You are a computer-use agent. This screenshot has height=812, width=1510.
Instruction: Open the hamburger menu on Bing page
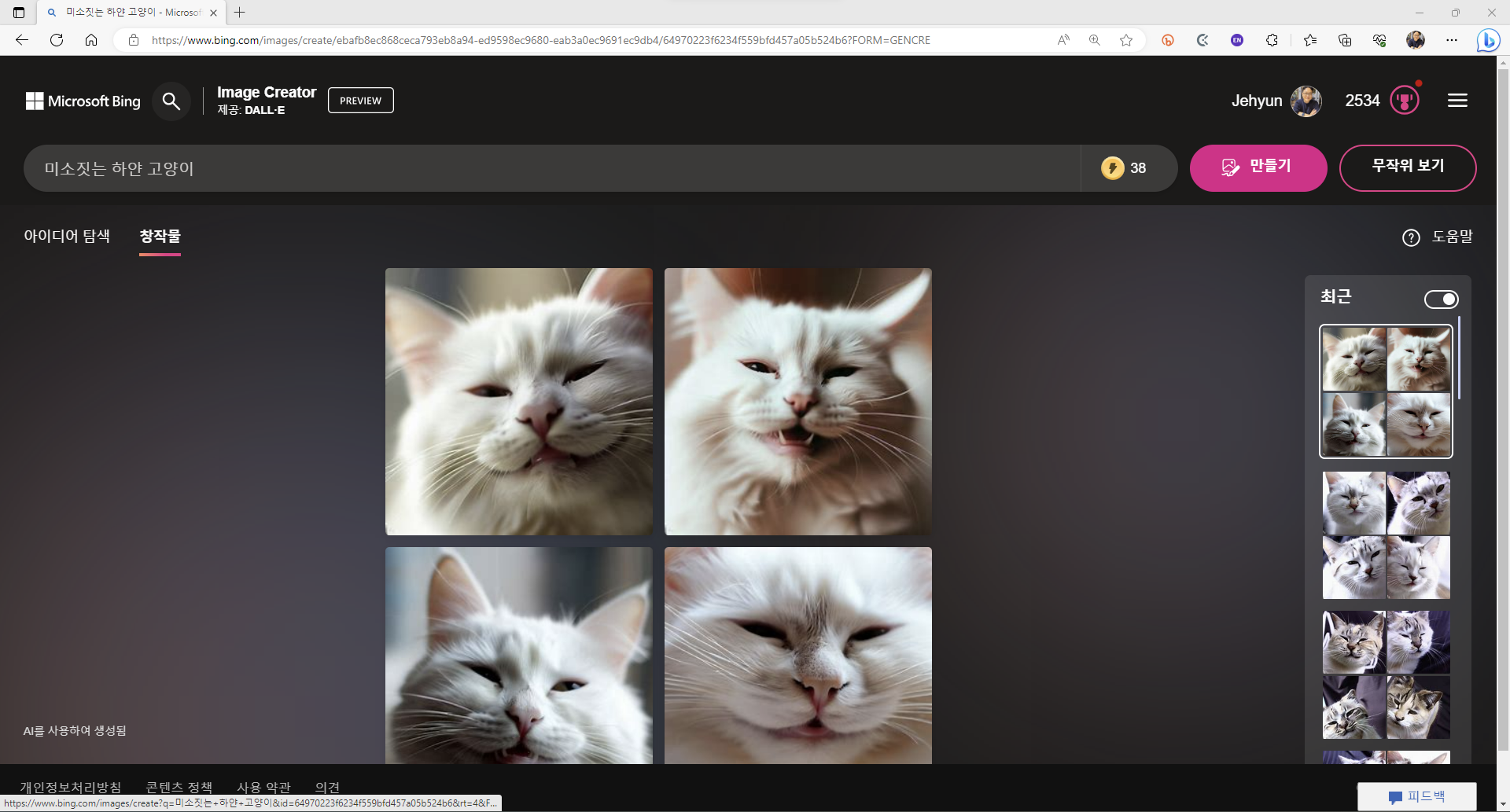(x=1457, y=100)
